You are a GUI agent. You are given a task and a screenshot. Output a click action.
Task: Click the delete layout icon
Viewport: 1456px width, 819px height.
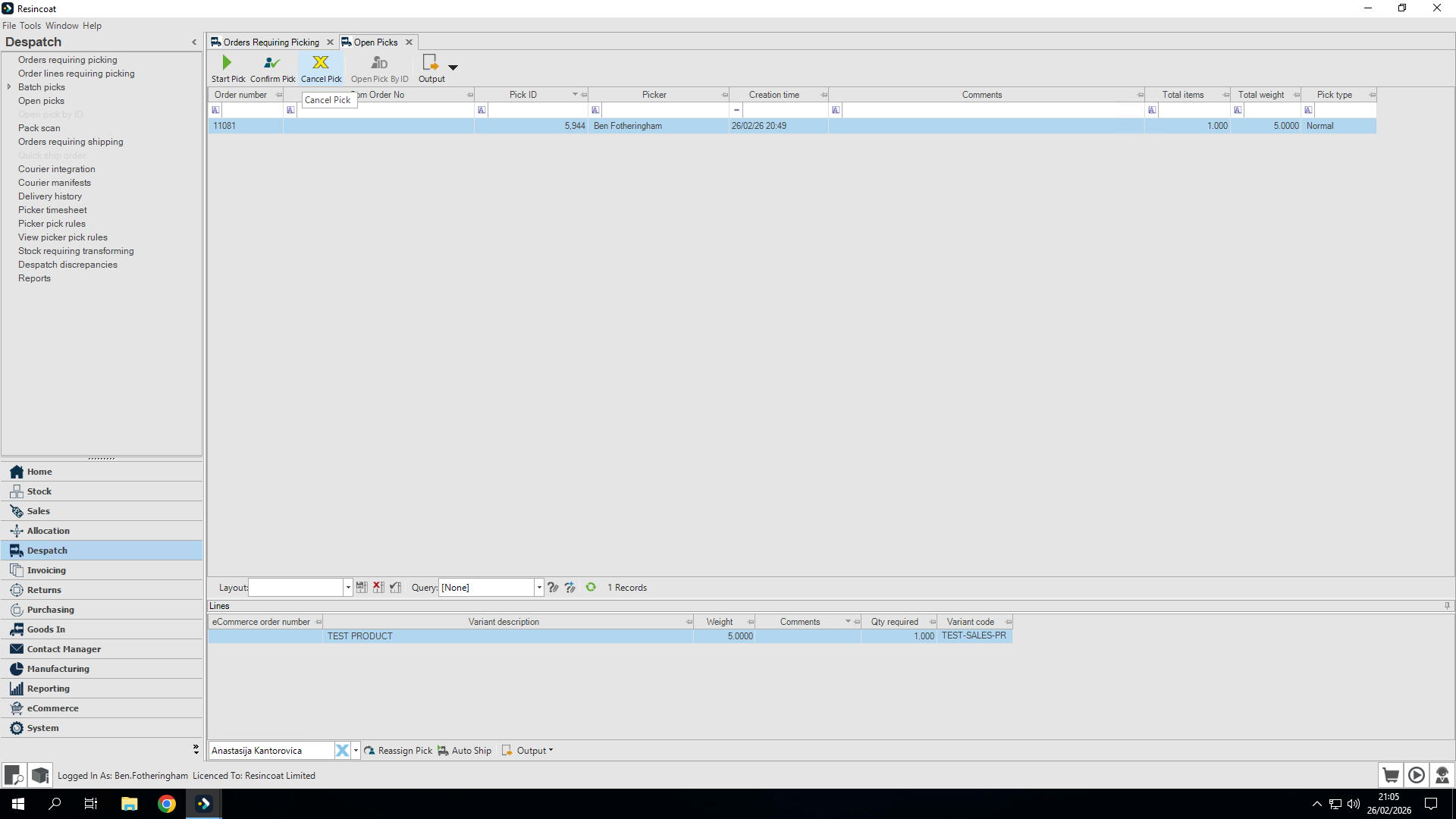(378, 588)
